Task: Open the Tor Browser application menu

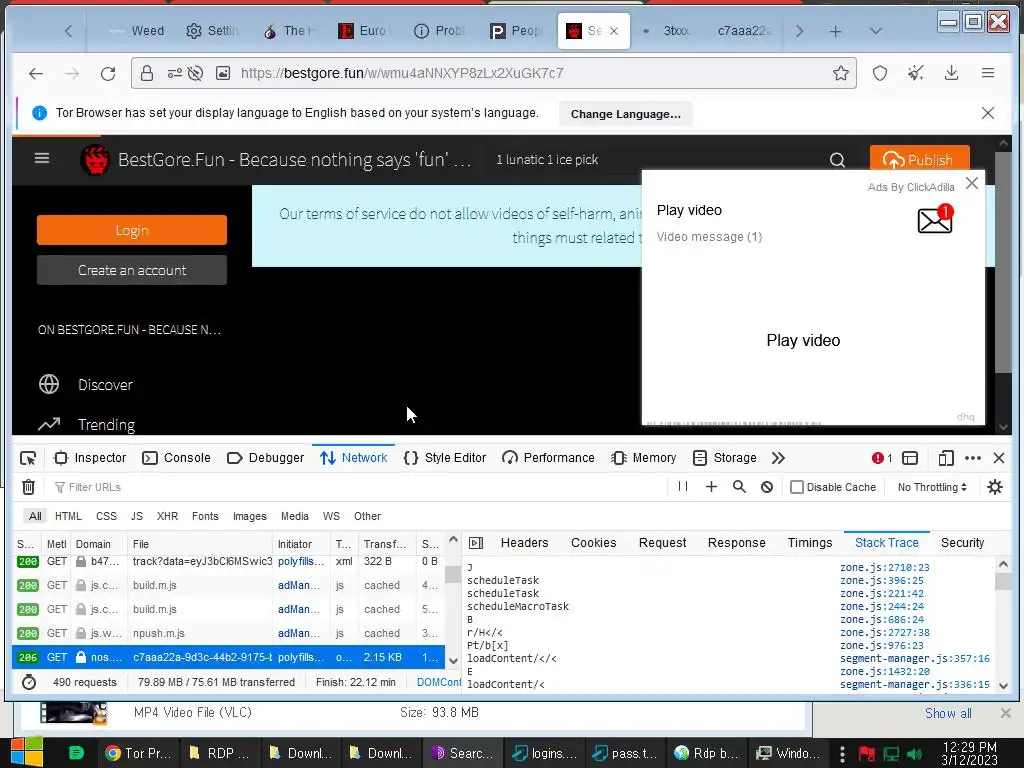Action: (x=987, y=73)
